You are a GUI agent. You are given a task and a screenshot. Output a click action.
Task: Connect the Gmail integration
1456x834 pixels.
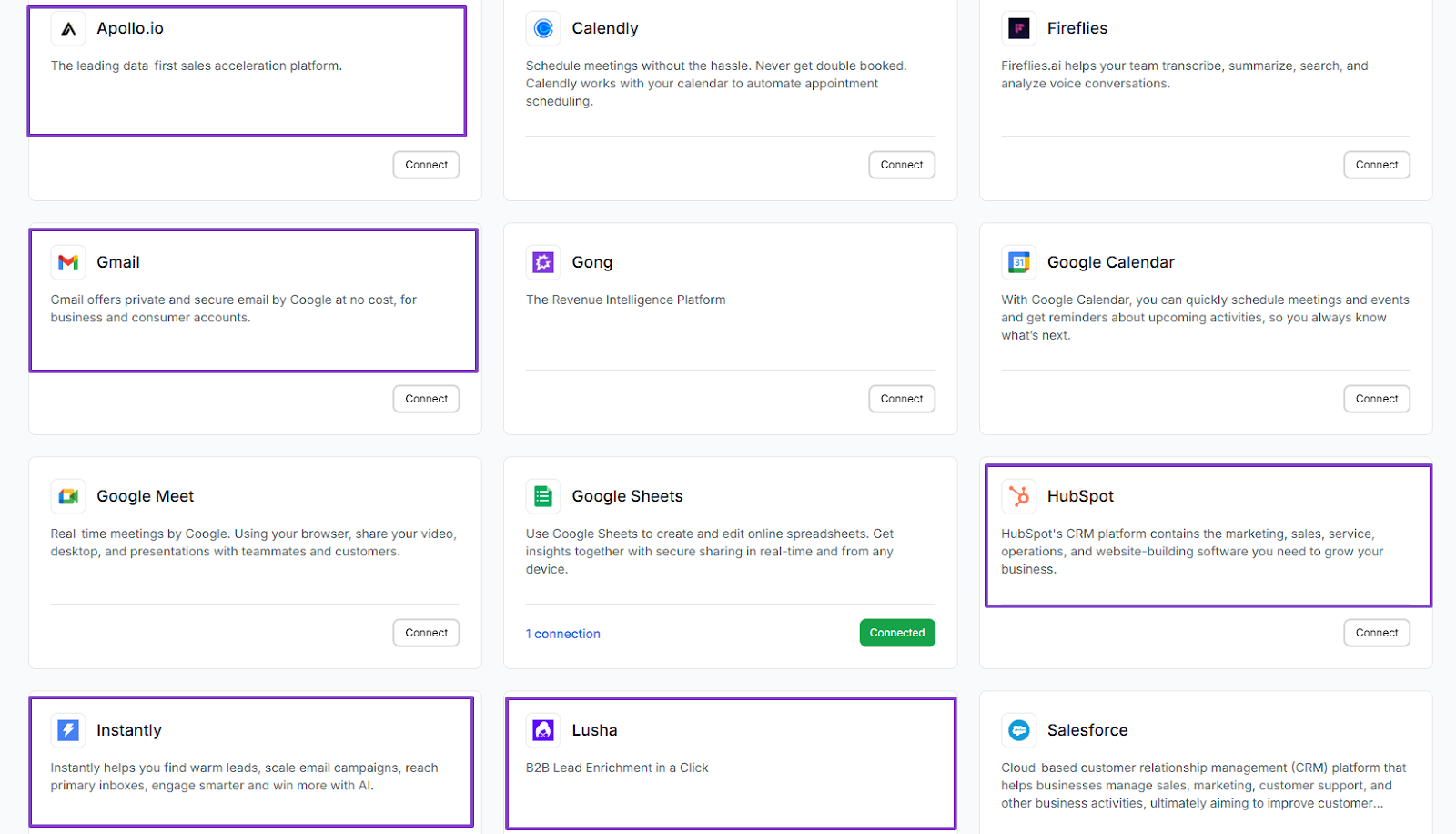pyautogui.click(x=426, y=399)
